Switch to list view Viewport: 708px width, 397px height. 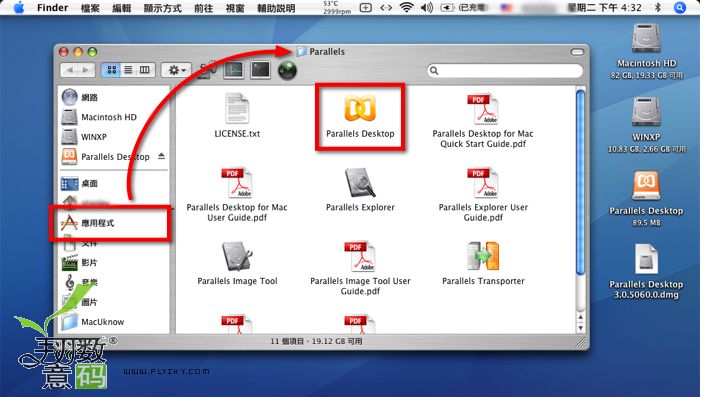click(128, 70)
